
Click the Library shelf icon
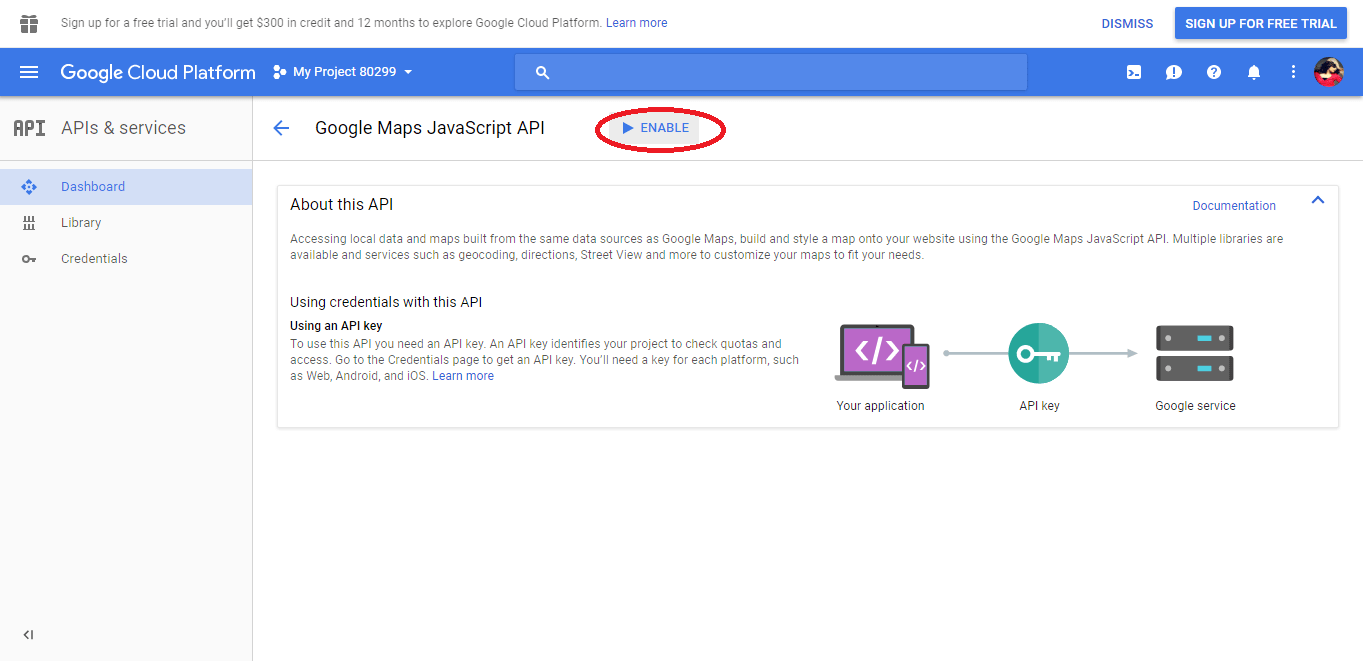[x=29, y=223]
